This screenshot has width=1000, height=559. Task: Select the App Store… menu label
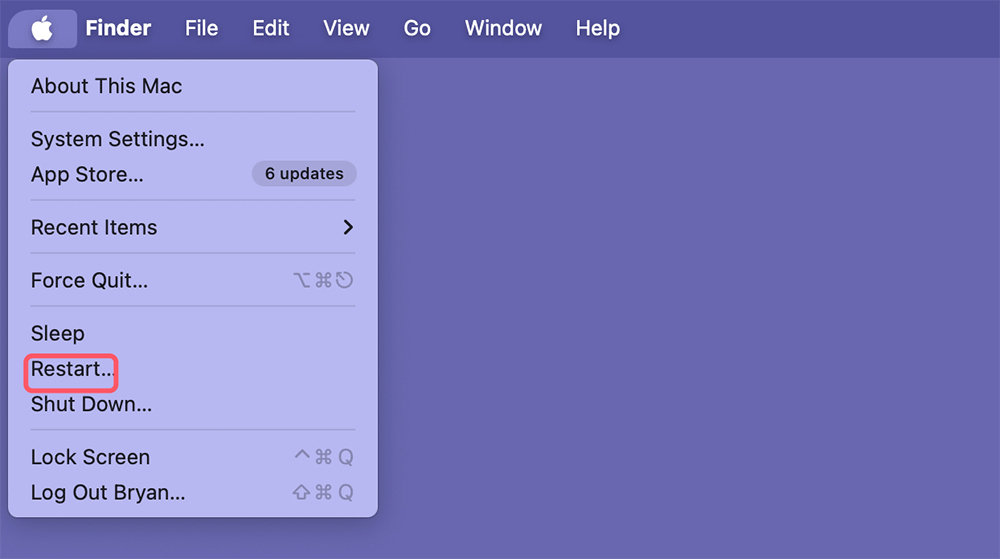pyautogui.click(x=87, y=174)
